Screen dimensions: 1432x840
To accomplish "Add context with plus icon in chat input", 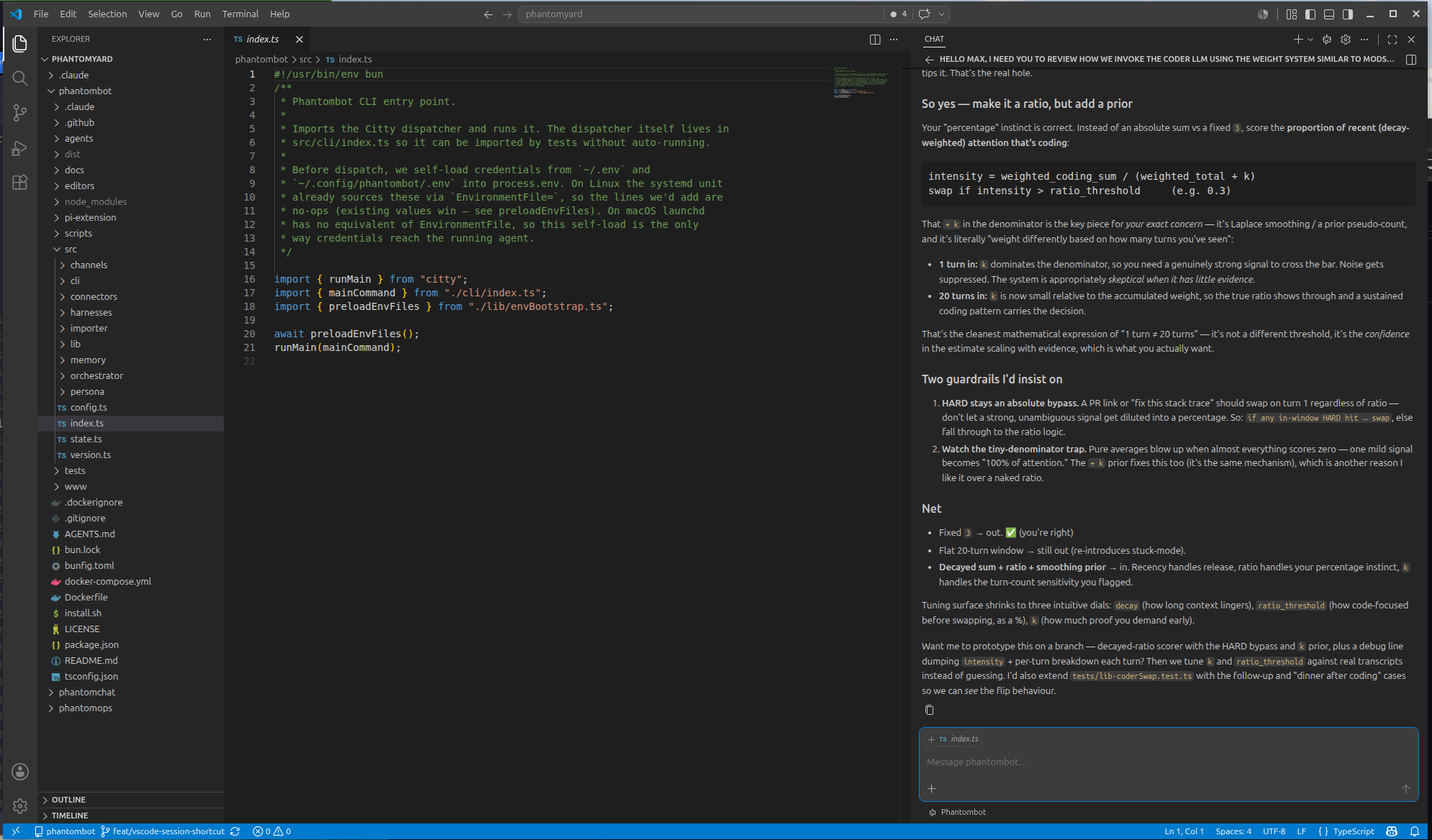I will pyautogui.click(x=931, y=788).
